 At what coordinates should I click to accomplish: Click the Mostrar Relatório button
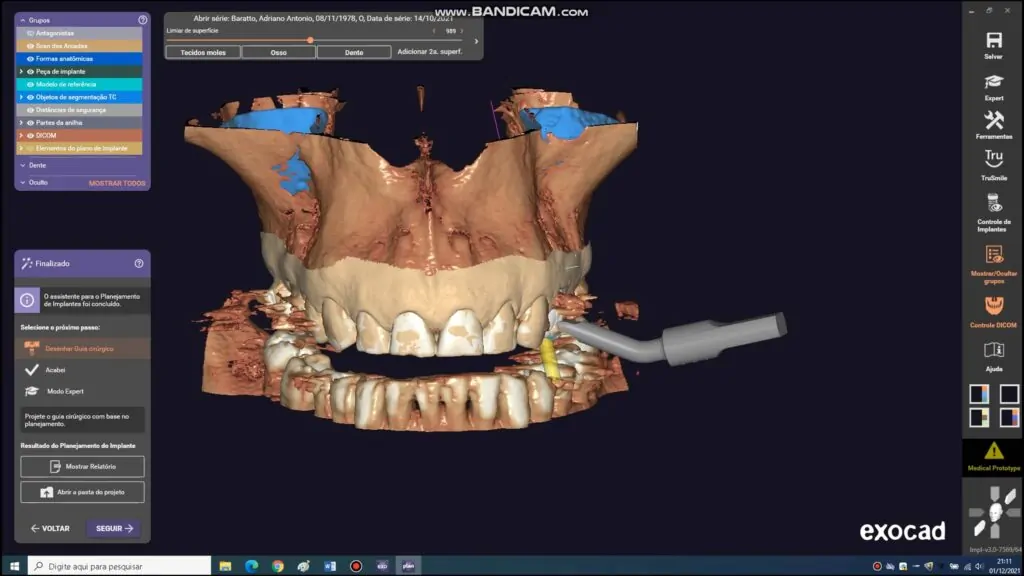pyautogui.click(x=82, y=467)
